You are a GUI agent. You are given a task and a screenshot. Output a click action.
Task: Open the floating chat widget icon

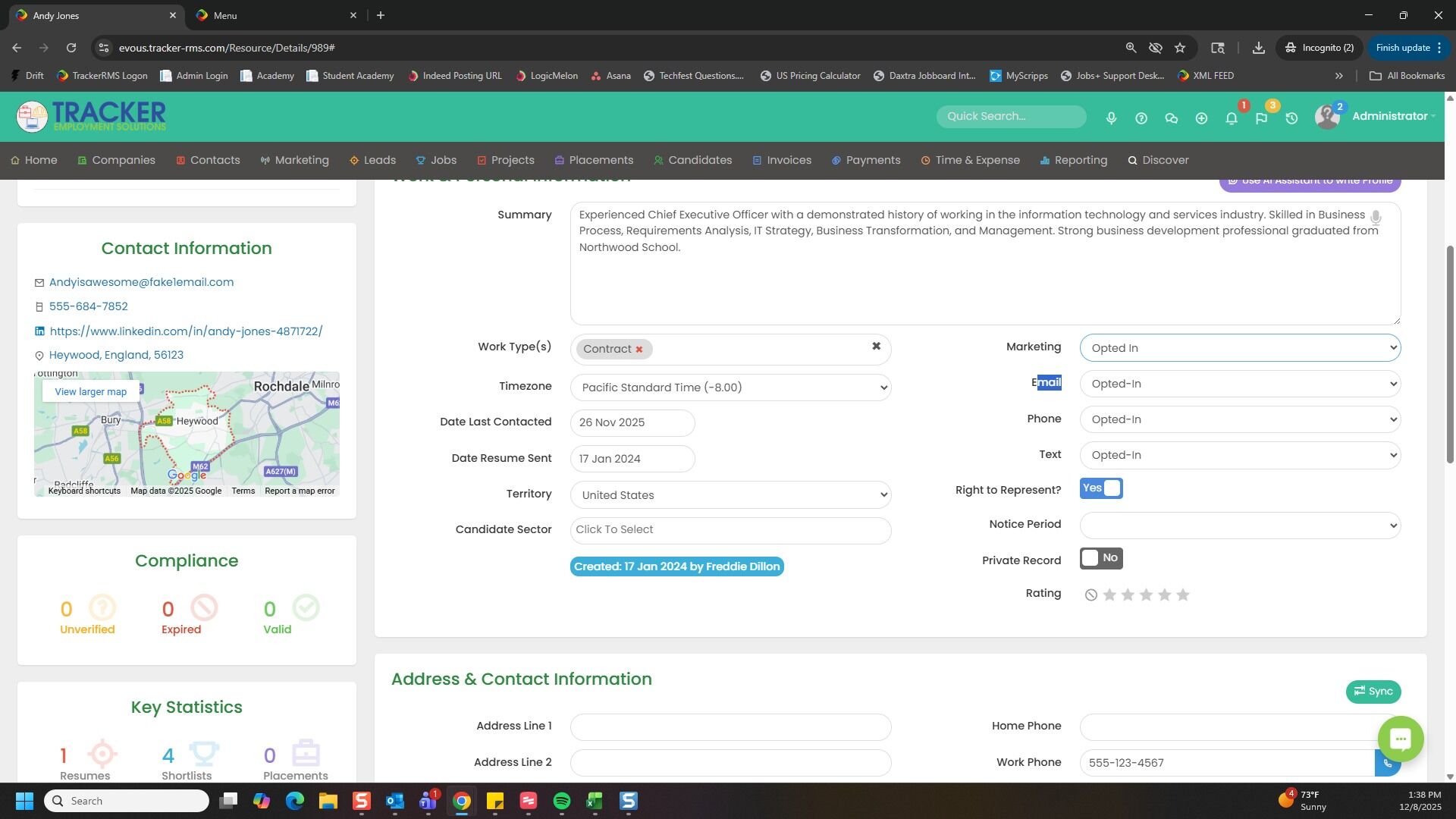click(1400, 739)
